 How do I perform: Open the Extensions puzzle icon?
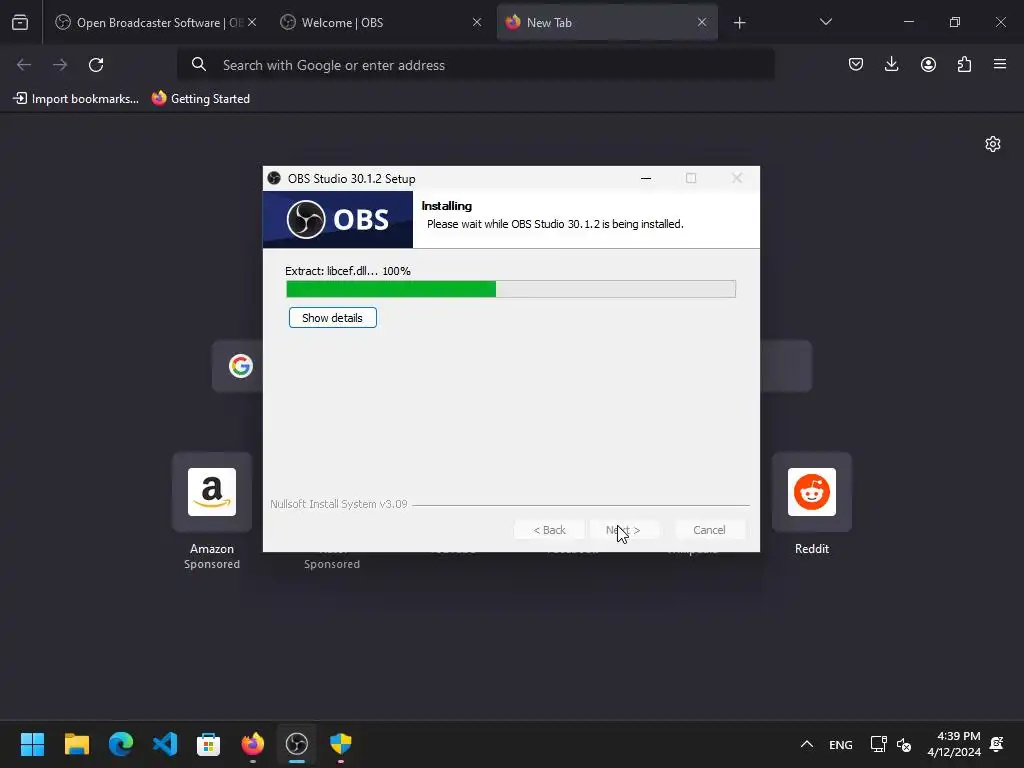(964, 64)
